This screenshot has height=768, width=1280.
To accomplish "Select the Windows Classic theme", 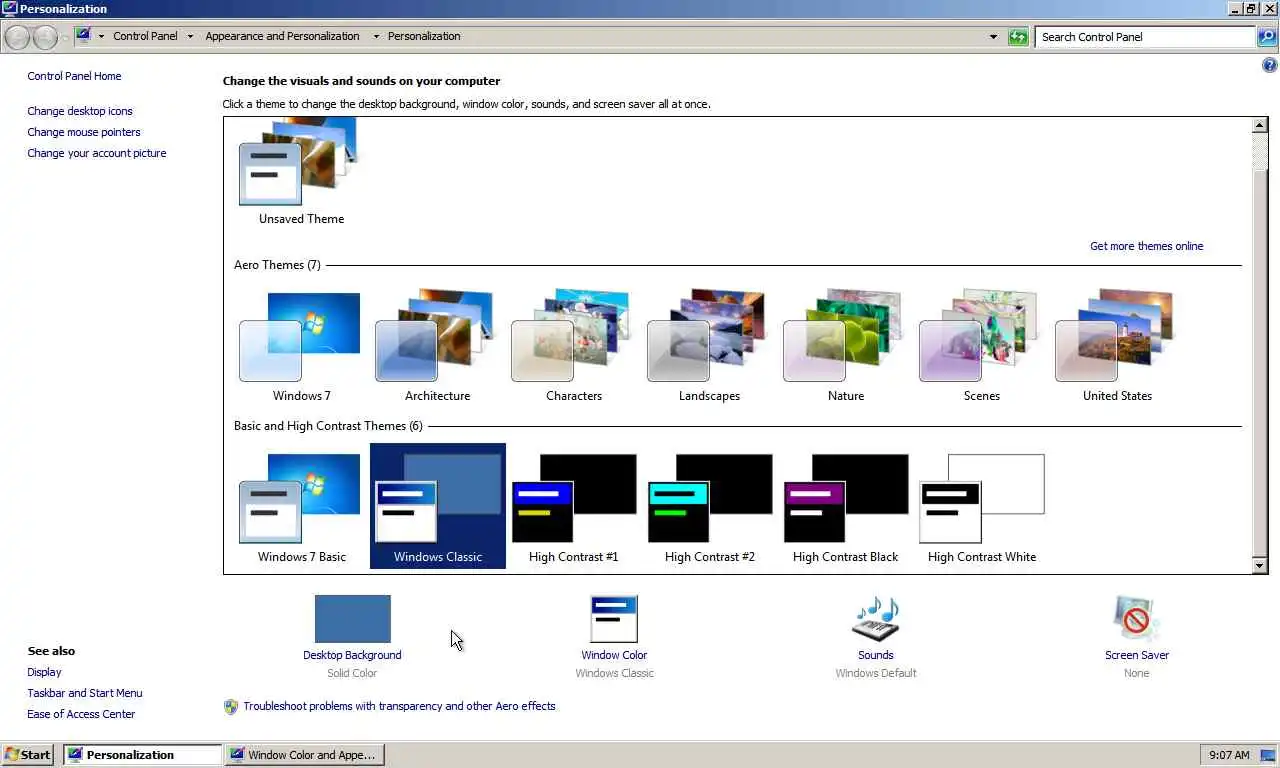I will pyautogui.click(x=437, y=506).
